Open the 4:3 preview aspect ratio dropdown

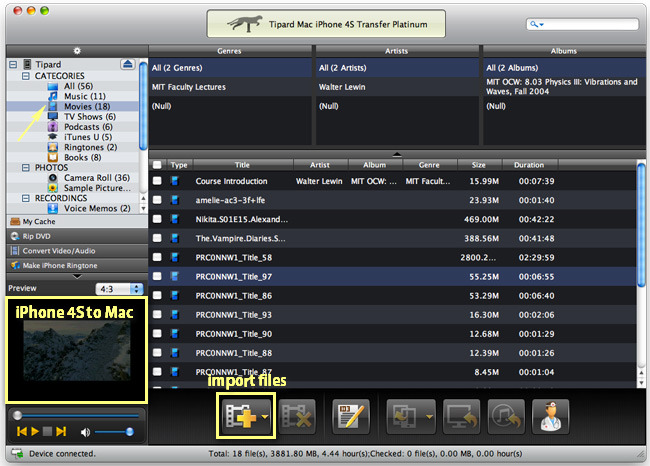(119, 289)
